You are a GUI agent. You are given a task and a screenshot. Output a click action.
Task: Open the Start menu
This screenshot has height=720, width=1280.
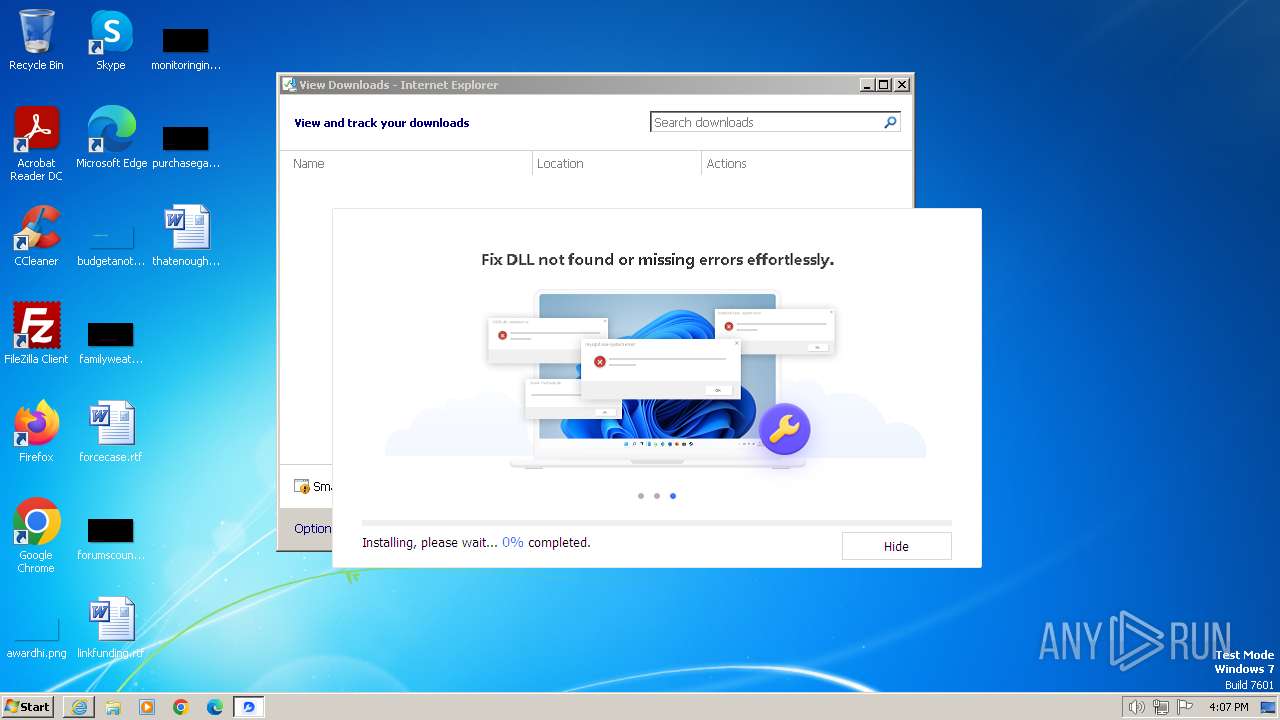point(27,707)
